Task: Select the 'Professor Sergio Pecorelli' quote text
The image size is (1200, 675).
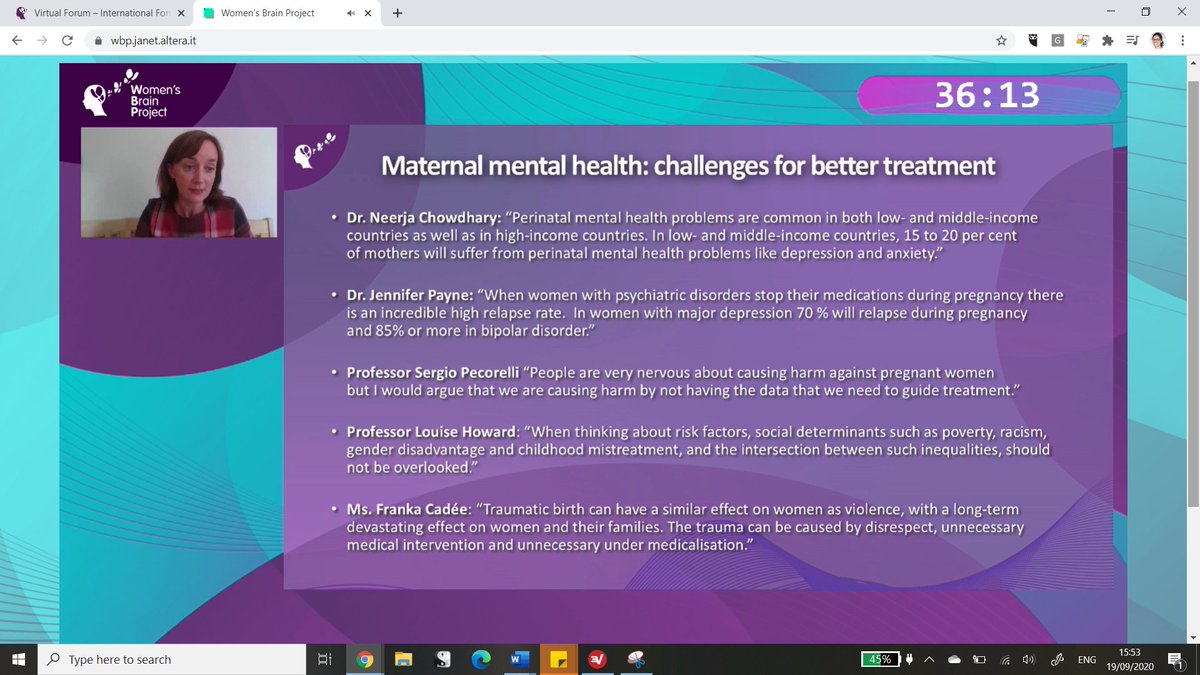Action: pyautogui.click(x=684, y=380)
